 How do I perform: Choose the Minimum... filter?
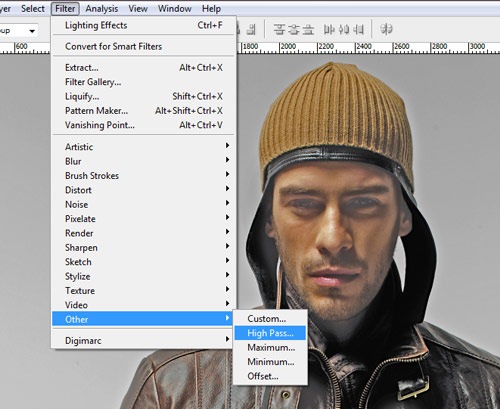click(x=270, y=362)
